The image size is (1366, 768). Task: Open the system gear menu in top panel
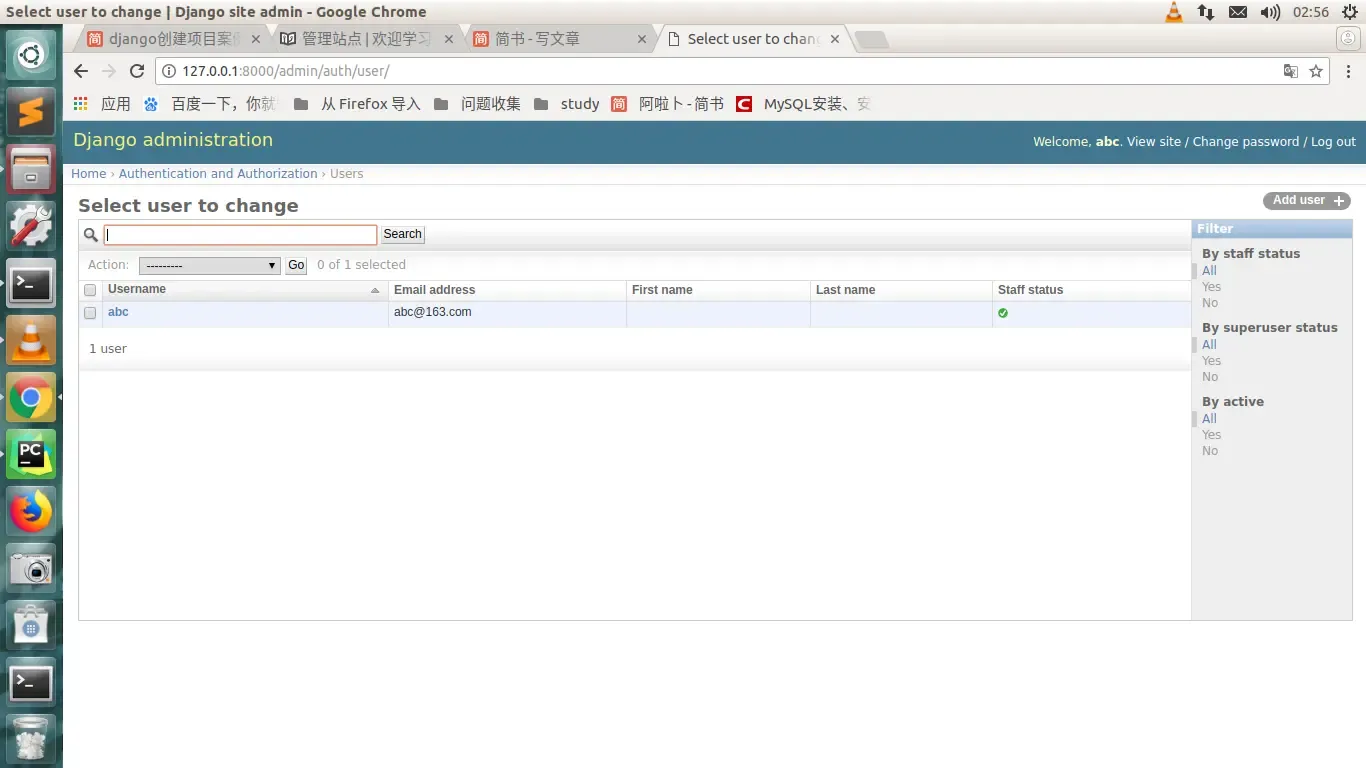1350,12
